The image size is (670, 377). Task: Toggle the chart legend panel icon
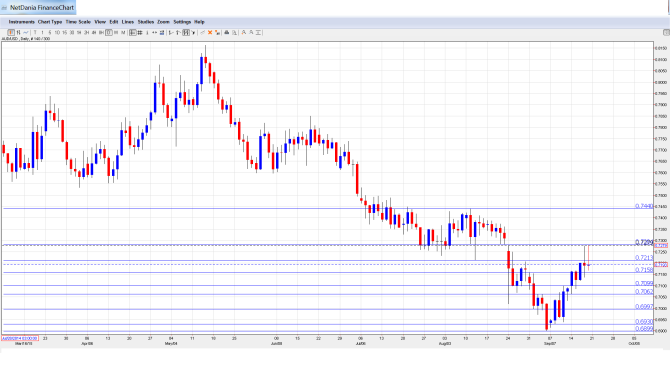(133, 32)
